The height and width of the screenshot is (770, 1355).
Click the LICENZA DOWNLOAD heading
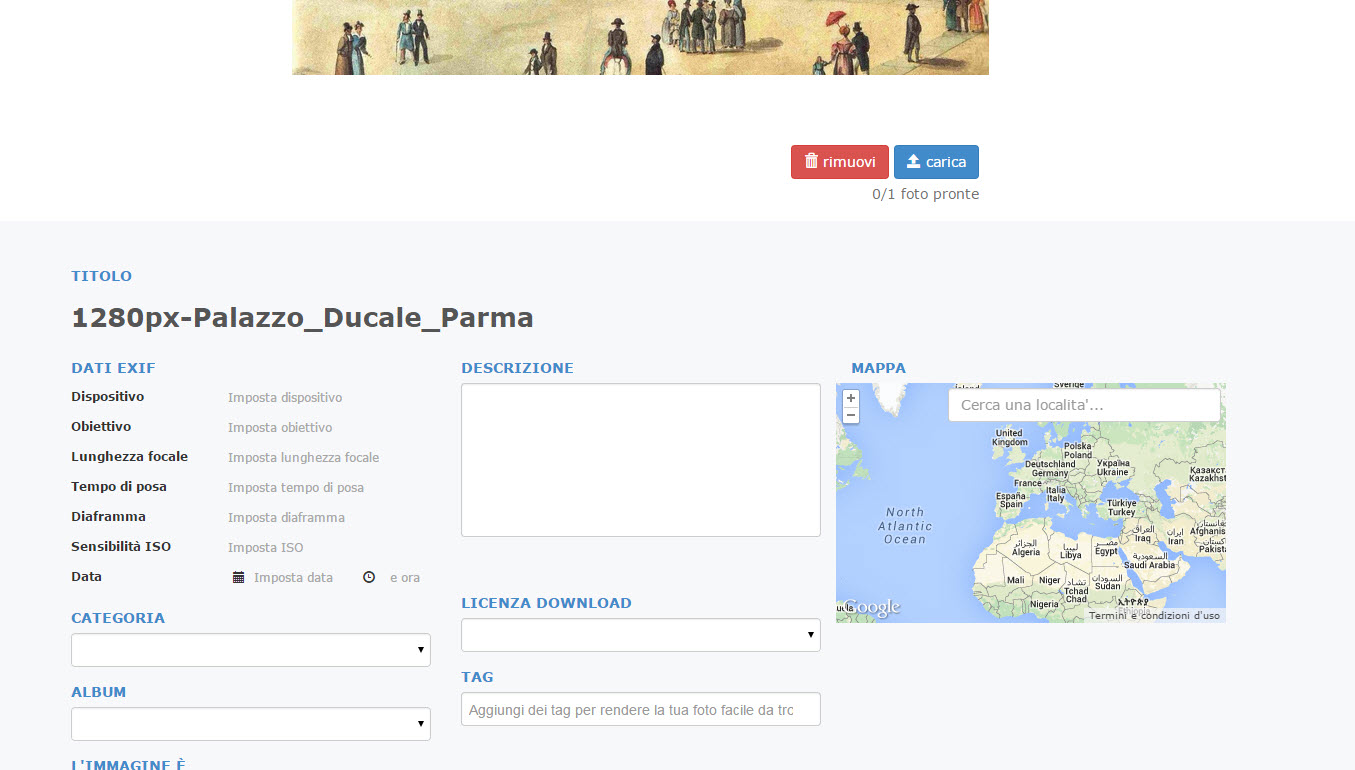pos(546,603)
